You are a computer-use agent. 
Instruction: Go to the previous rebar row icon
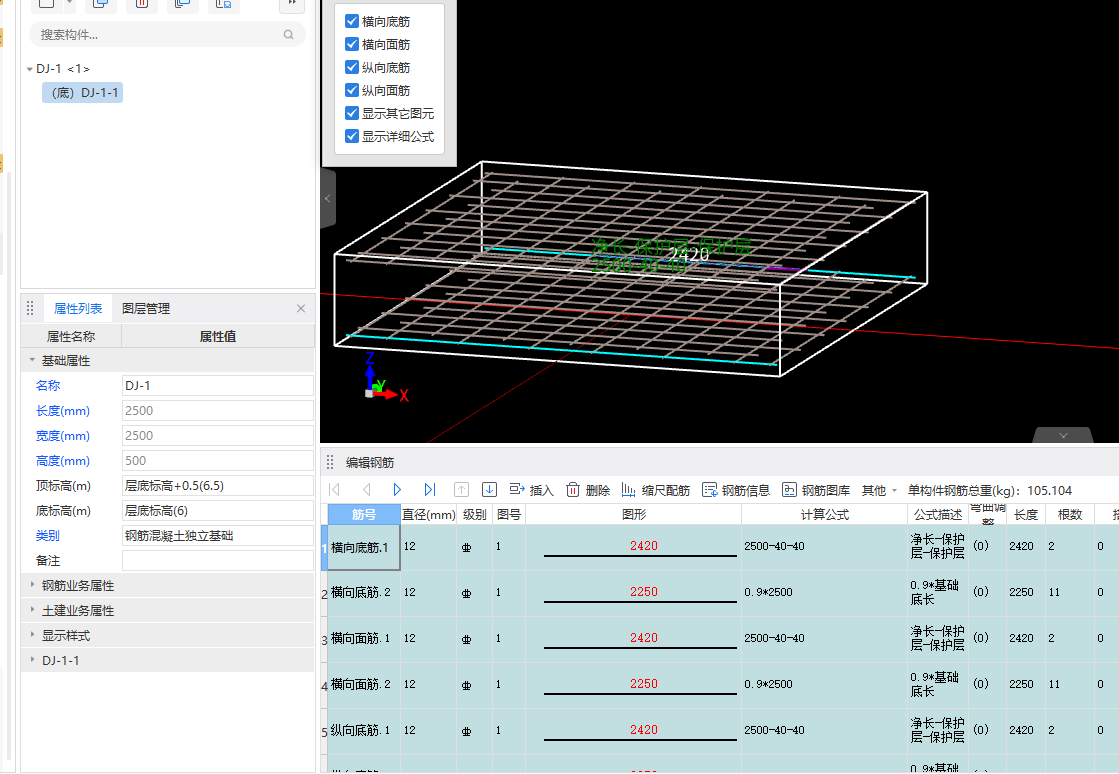pyautogui.click(x=367, y=489)
